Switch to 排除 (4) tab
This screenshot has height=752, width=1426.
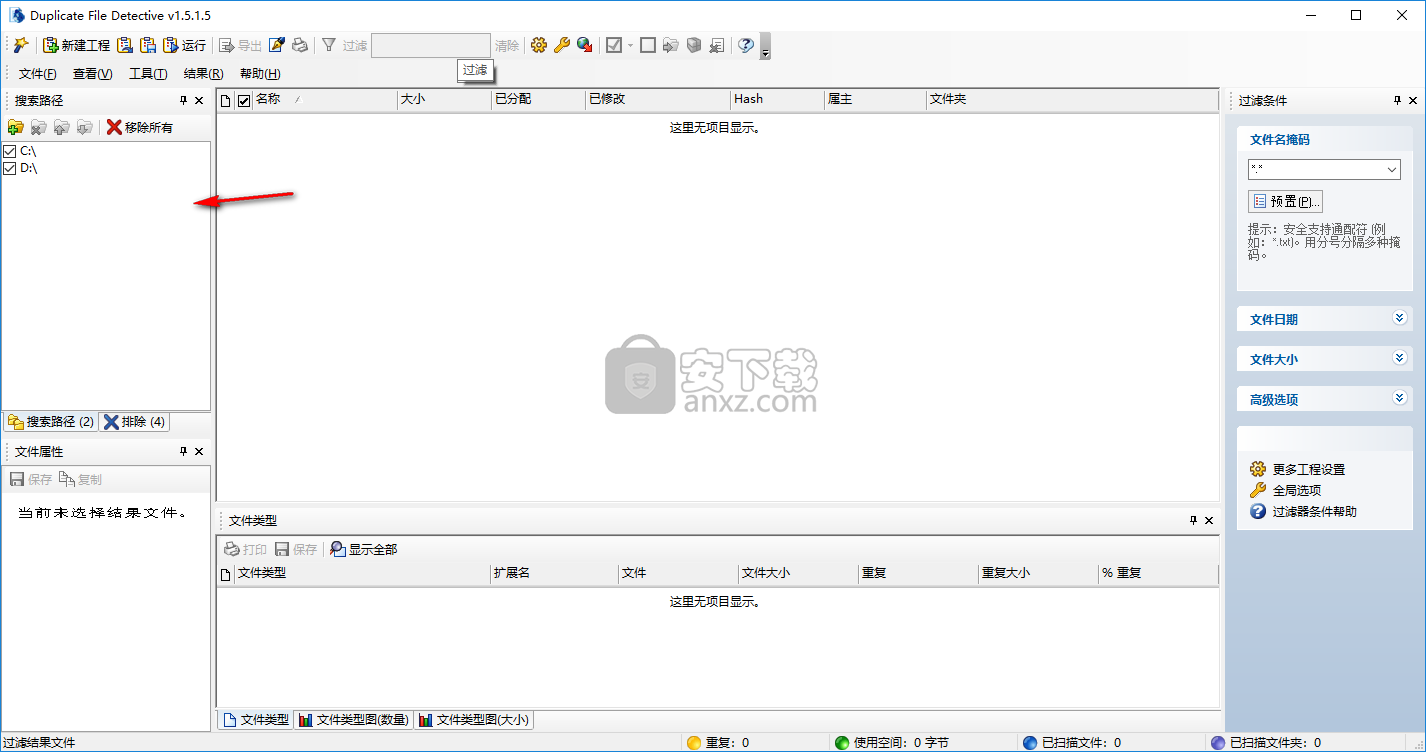[135, 422]
